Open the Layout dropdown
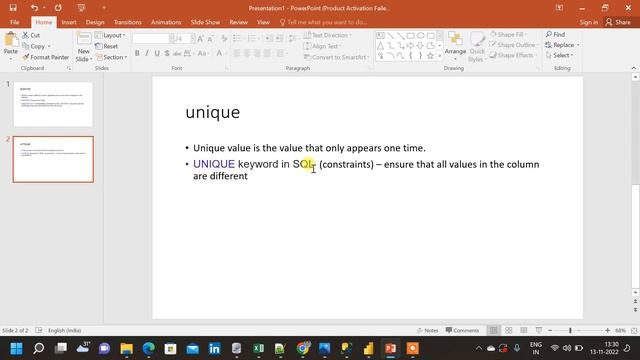Screen dimensions: 640x360 (110, 36)
